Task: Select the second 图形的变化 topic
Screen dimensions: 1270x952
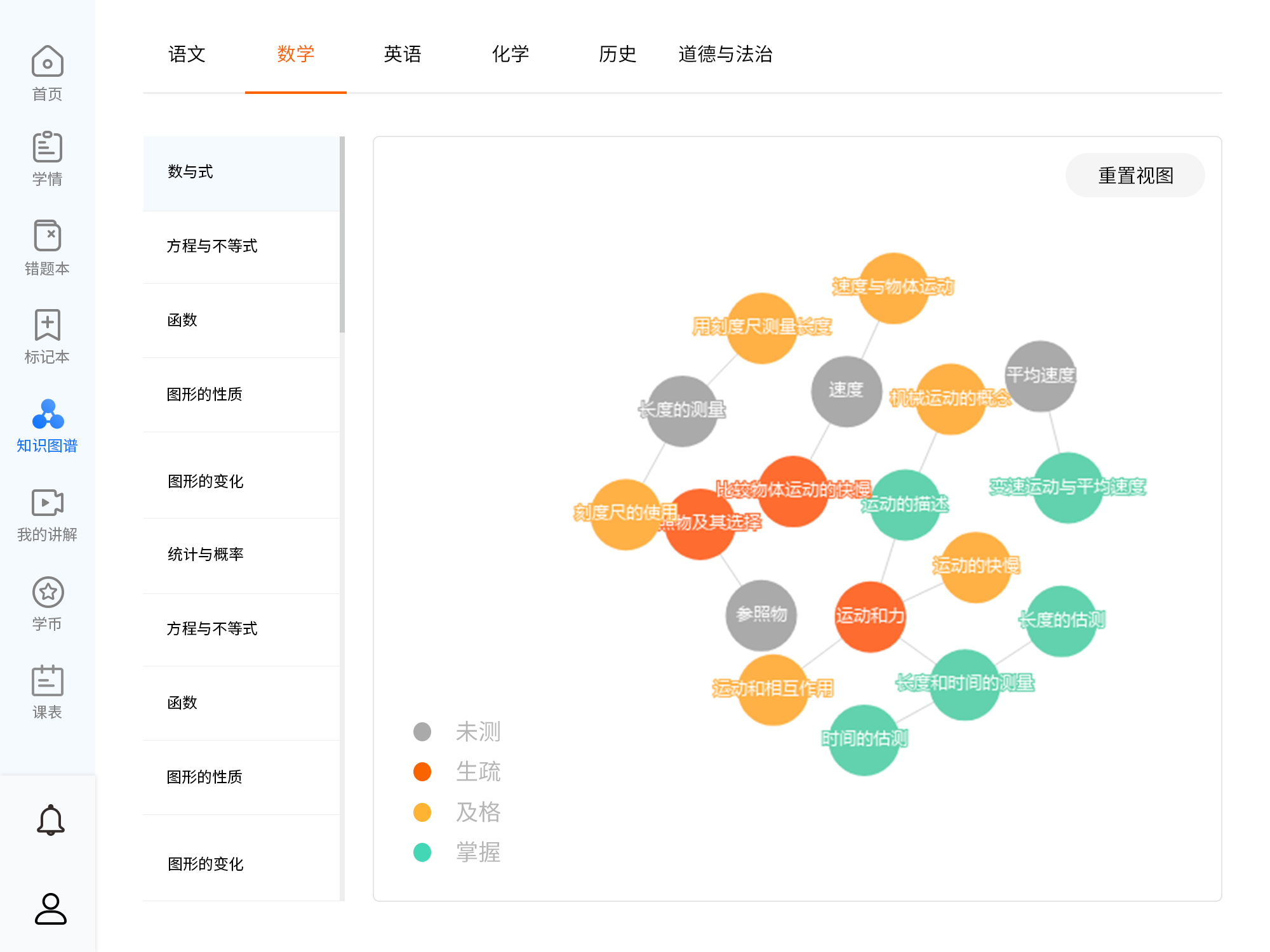Action: click(x=241, y=858)
